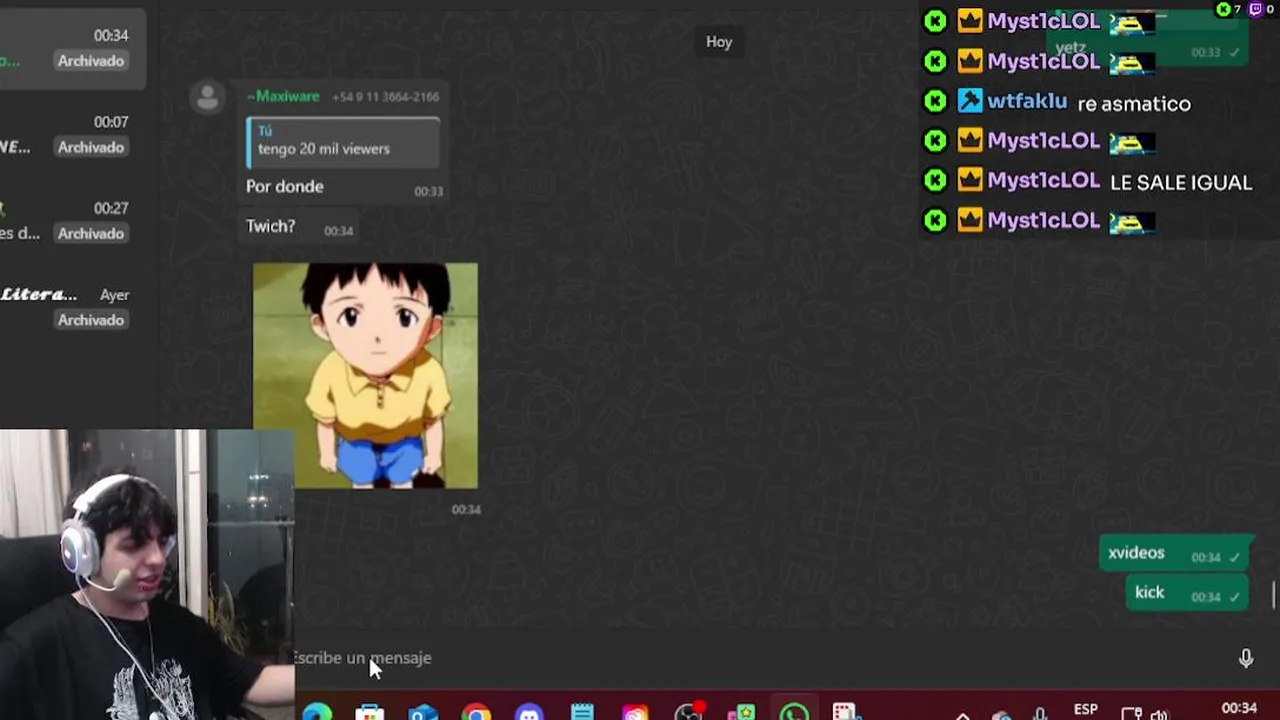1280x720 pixels.
Task: Click the 00:33 timestamp on 'Por donde'
Action: (x=428, y=191)
